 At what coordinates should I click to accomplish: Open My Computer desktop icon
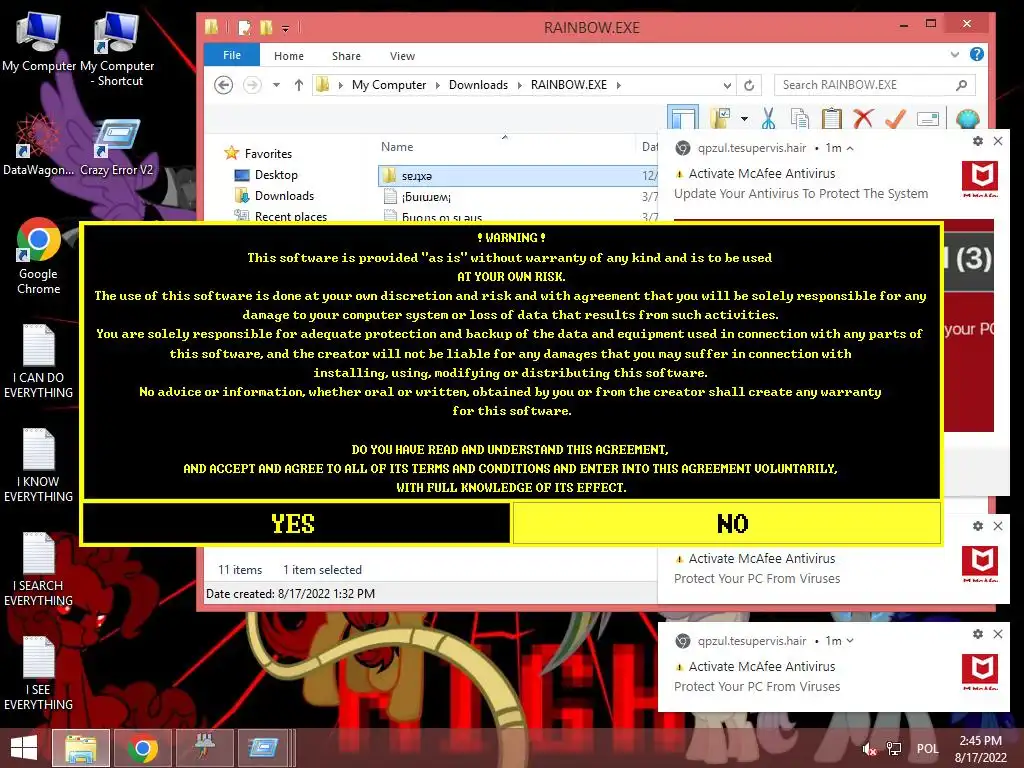coord(39,42)
